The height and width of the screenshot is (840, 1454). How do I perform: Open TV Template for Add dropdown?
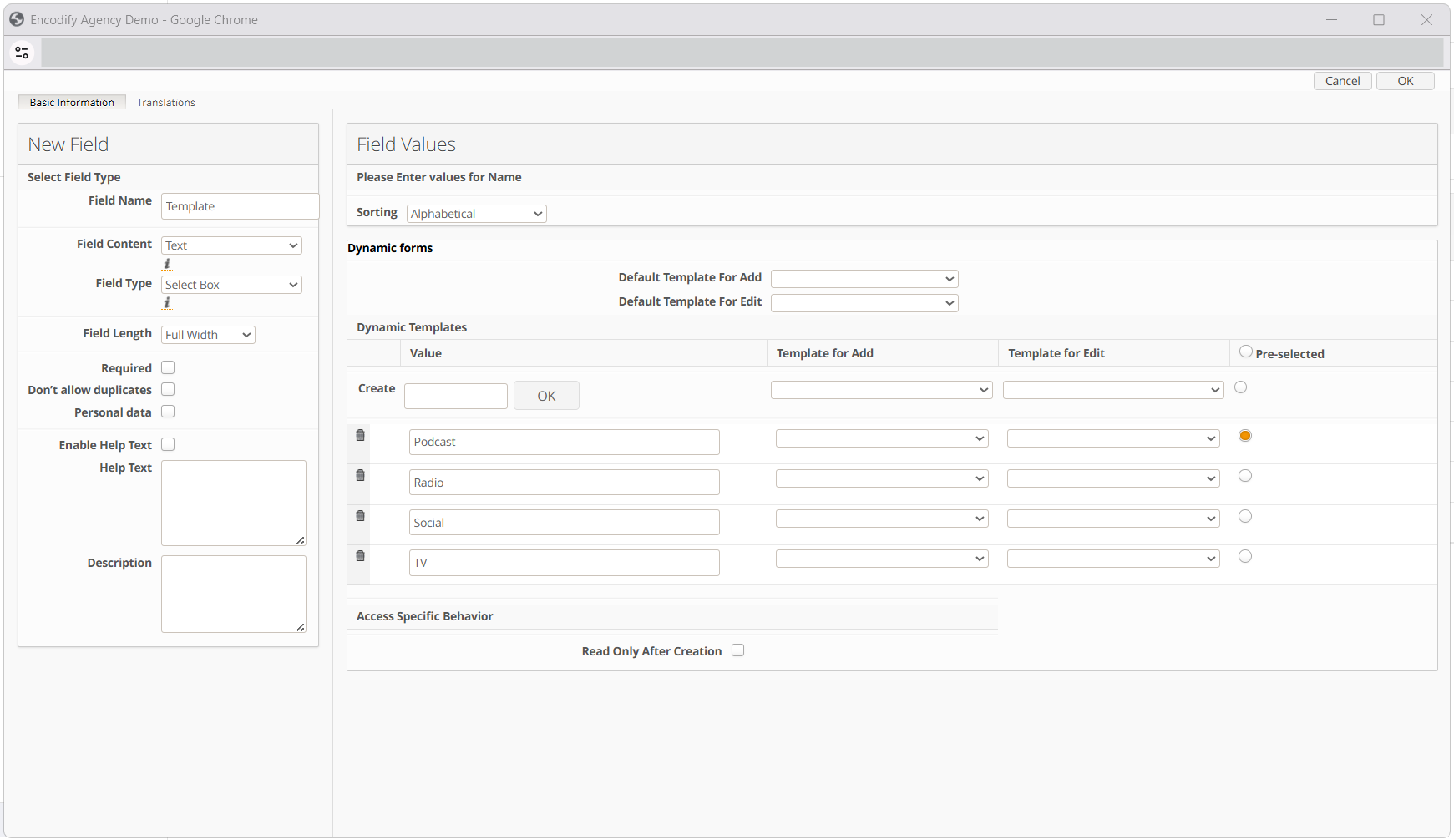tap(882, 559)
